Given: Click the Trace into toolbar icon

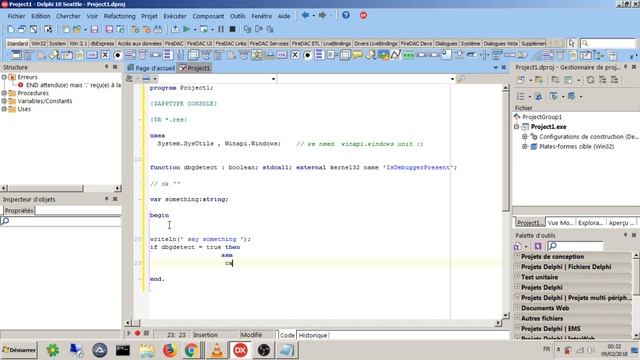Looking at the screenshot, I should [247, 29].
